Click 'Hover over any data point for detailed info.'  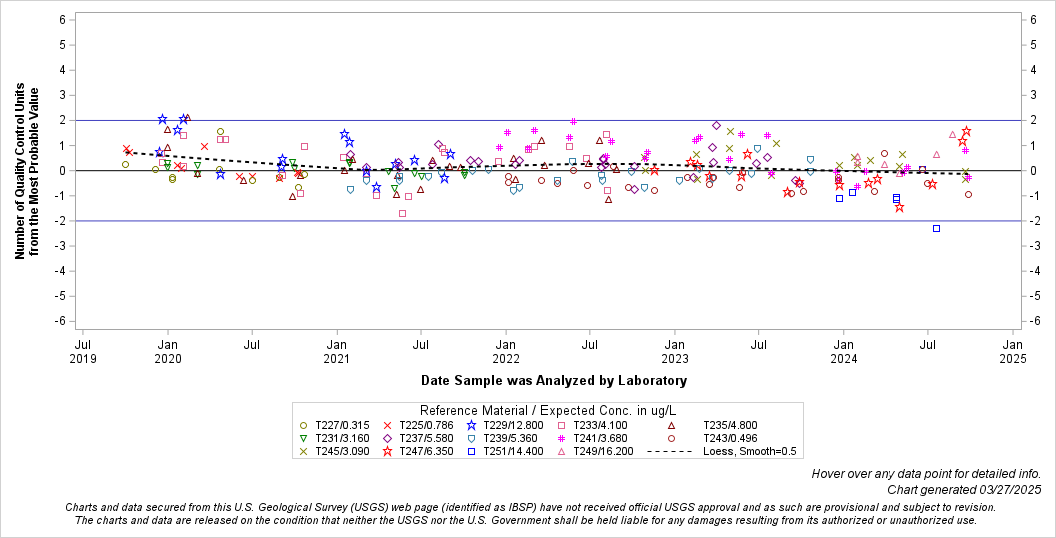click(926, 474)
